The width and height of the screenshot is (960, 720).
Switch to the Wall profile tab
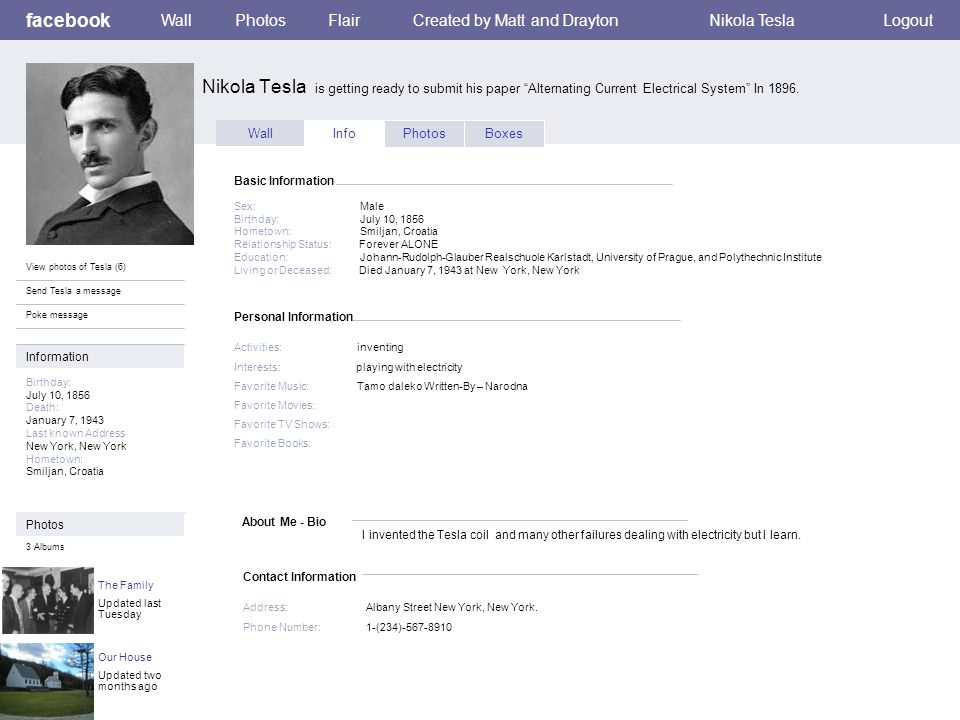(x=260, y=133)
